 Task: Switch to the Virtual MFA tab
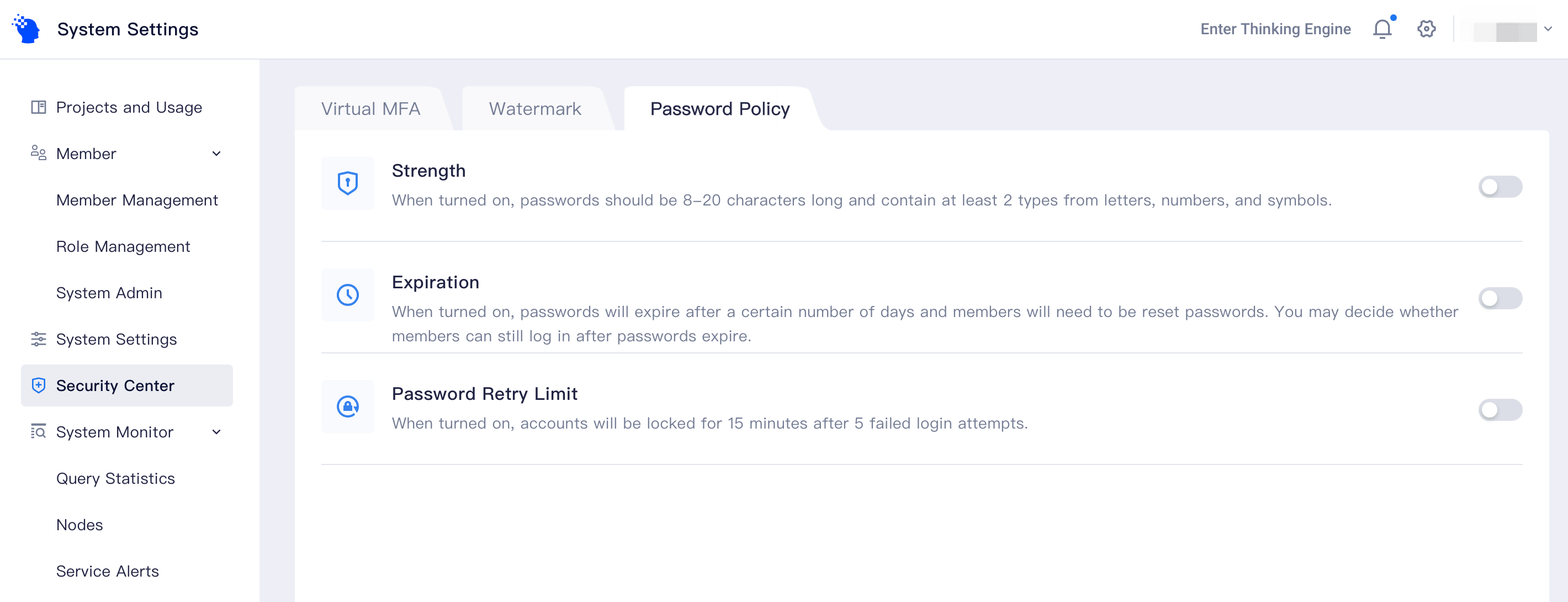[370, 108]
